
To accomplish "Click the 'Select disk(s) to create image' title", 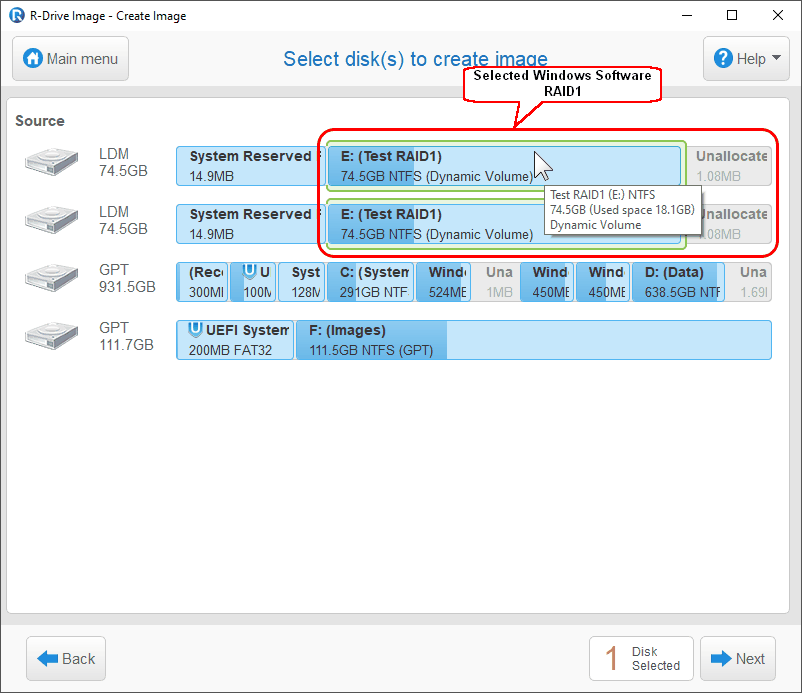I will click(x=415, y=59).
